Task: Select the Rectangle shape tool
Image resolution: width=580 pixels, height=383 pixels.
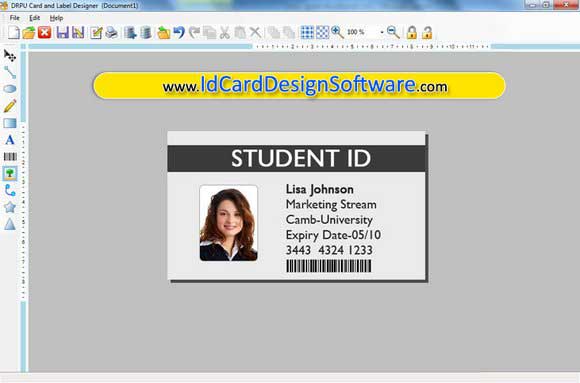Action: 10,123
